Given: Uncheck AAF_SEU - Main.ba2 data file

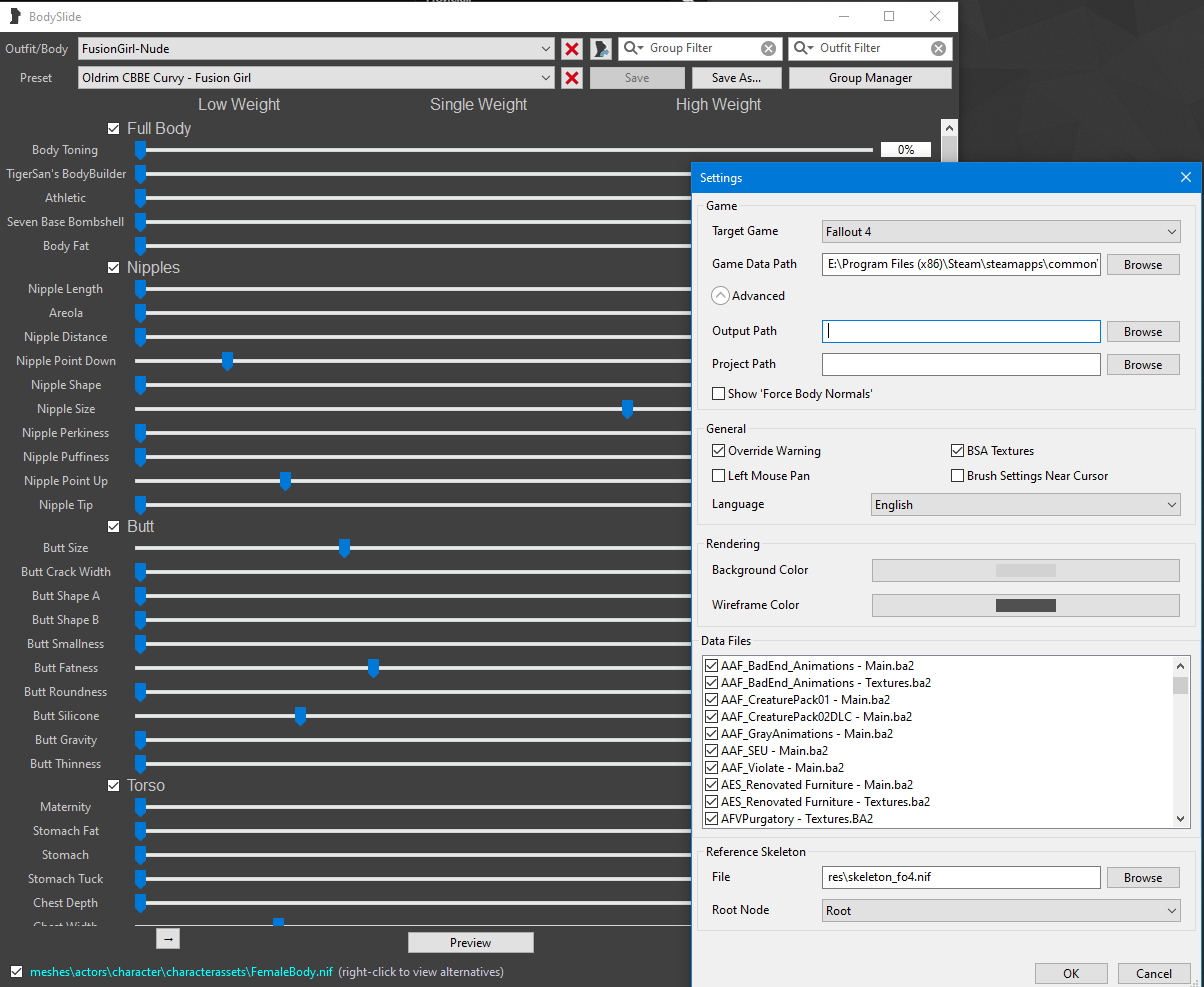Looking at the screenshot, I should (712, 751).
